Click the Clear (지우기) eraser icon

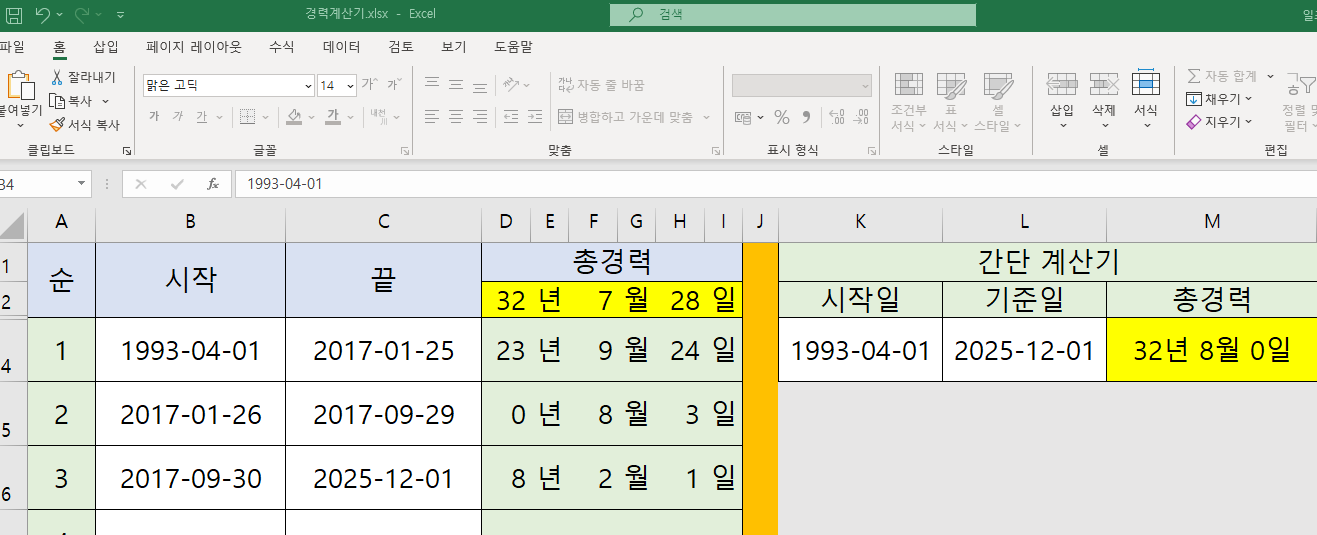point(1193,122)
